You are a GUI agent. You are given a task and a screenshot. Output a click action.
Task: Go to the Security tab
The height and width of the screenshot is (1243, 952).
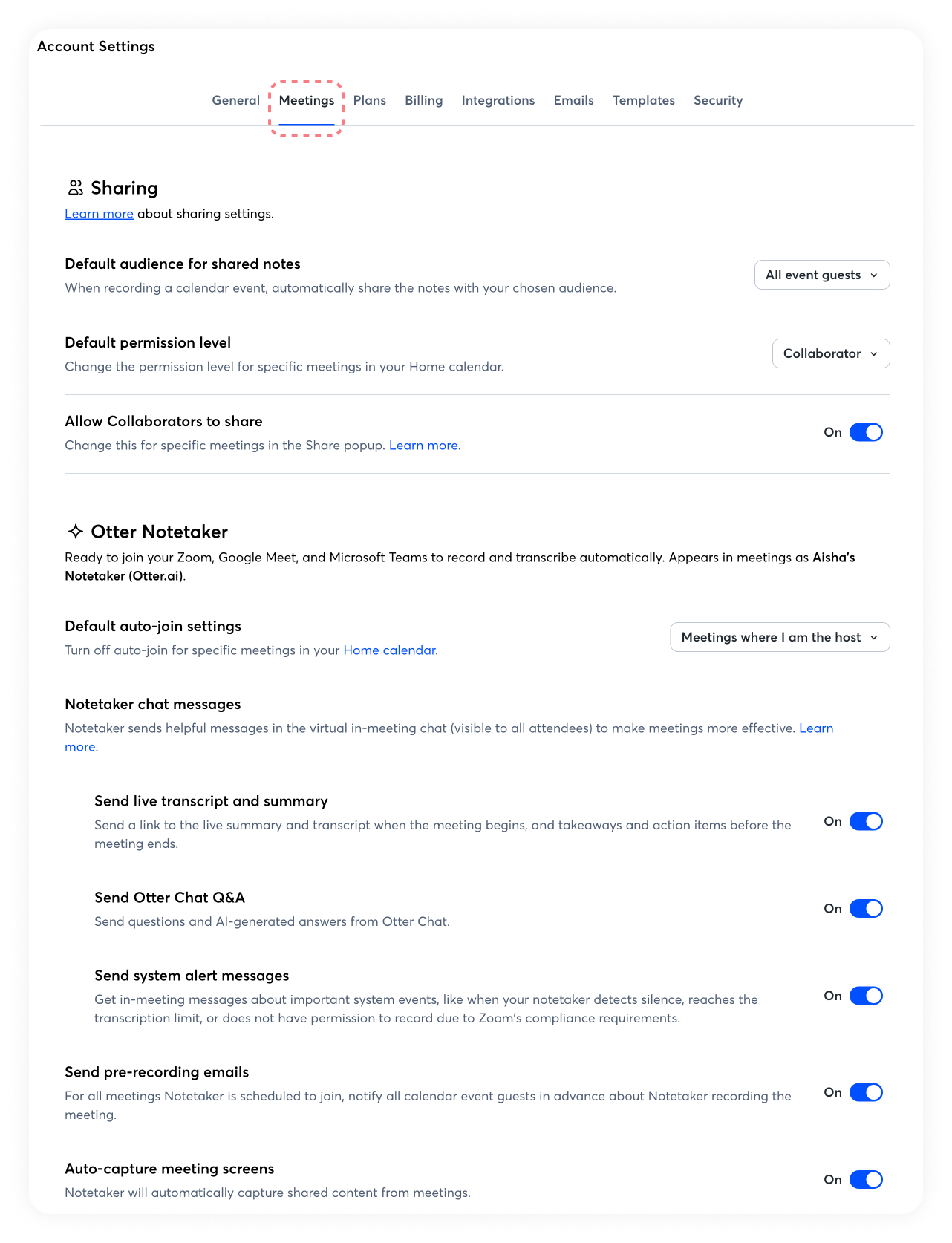point(718,100)
